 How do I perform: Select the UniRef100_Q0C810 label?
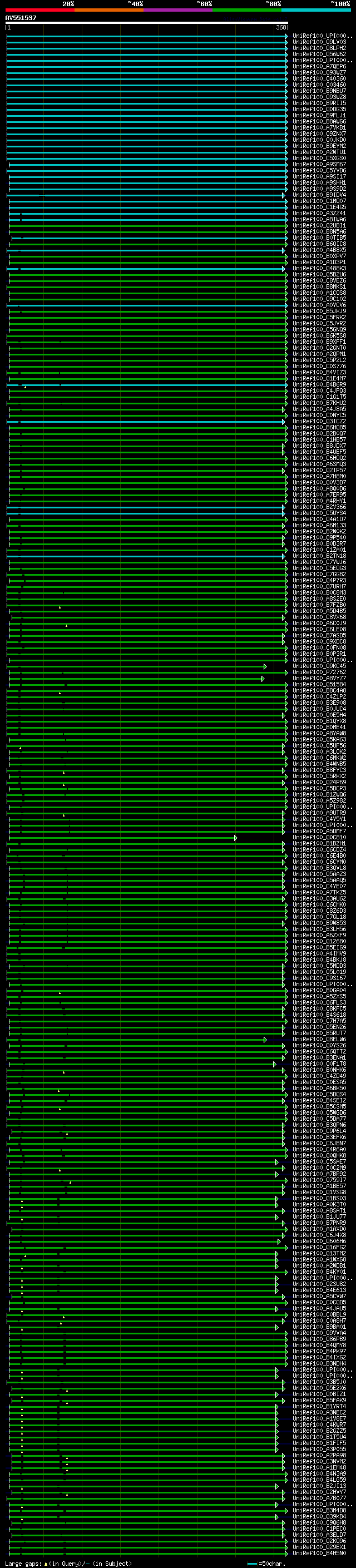pos(319,838)
